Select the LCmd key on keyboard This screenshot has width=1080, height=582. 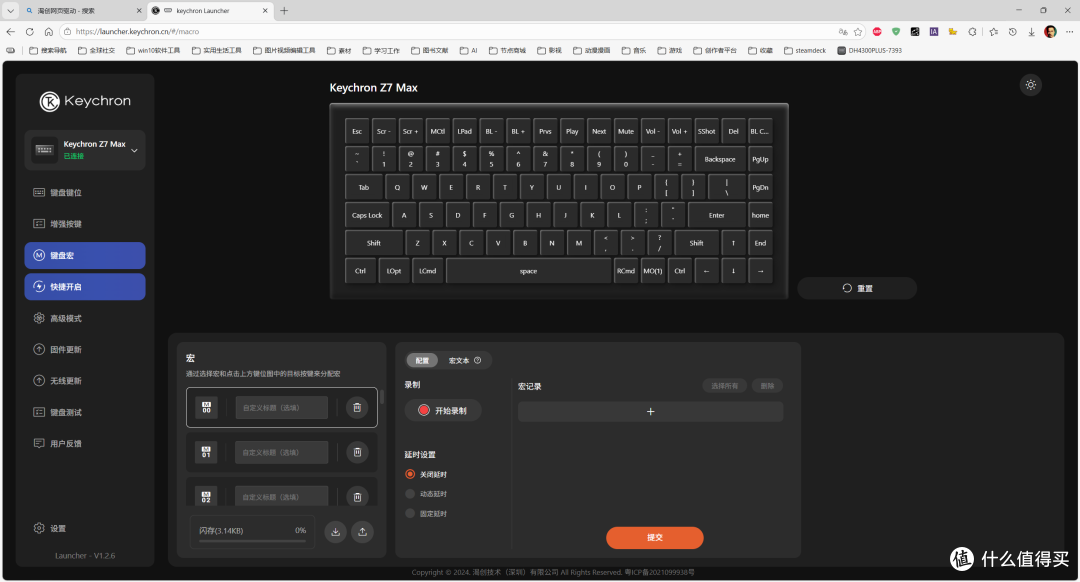point(428,271)
